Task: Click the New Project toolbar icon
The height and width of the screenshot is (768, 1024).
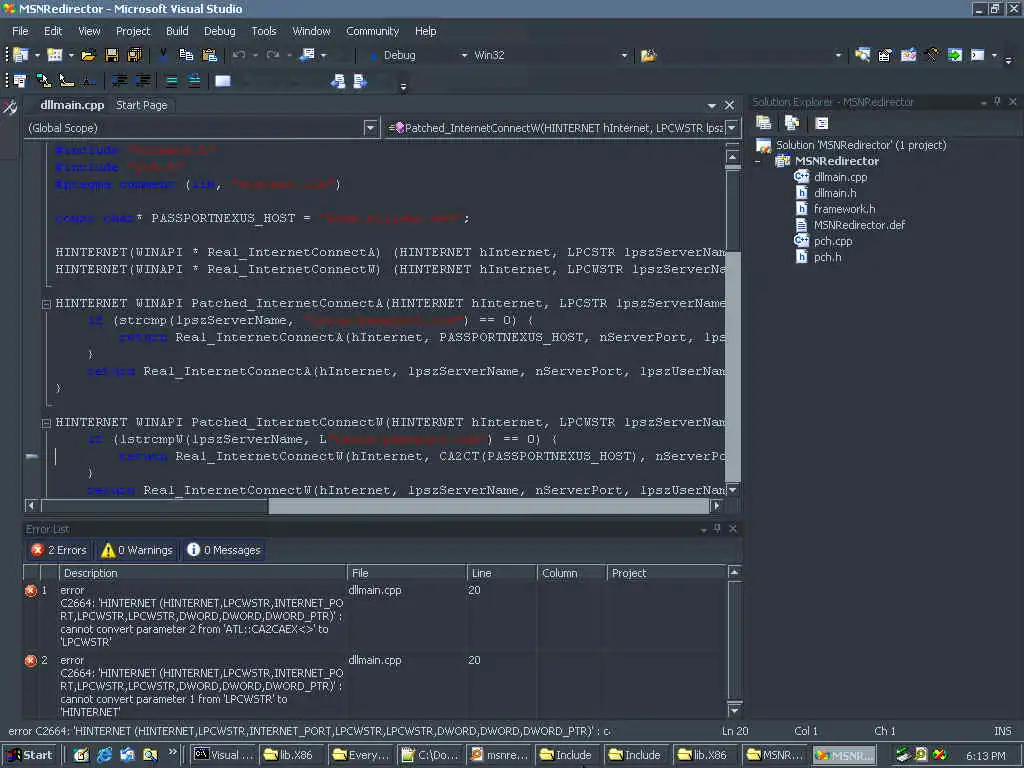Action: [x=20, y=56]
